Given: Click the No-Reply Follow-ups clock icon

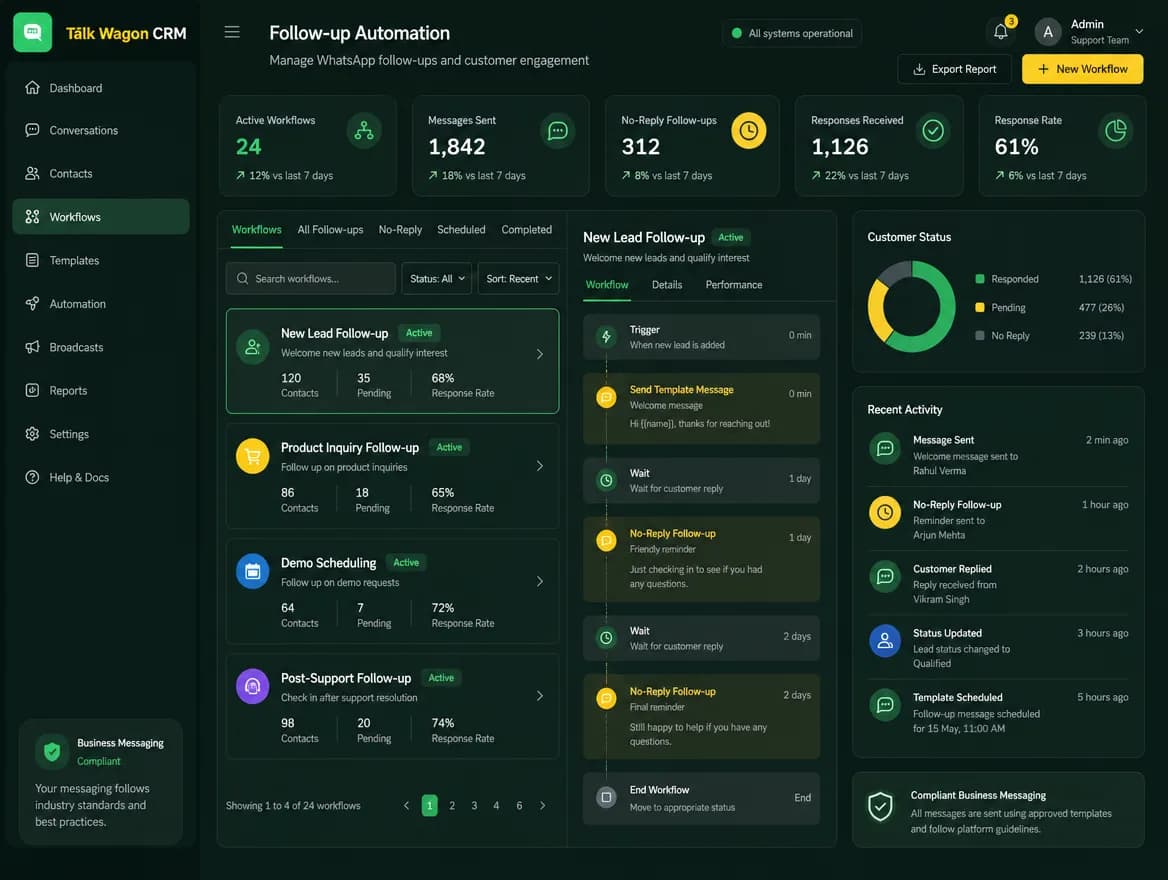Looking at the screenshot, I should click(x=748, y=130).
